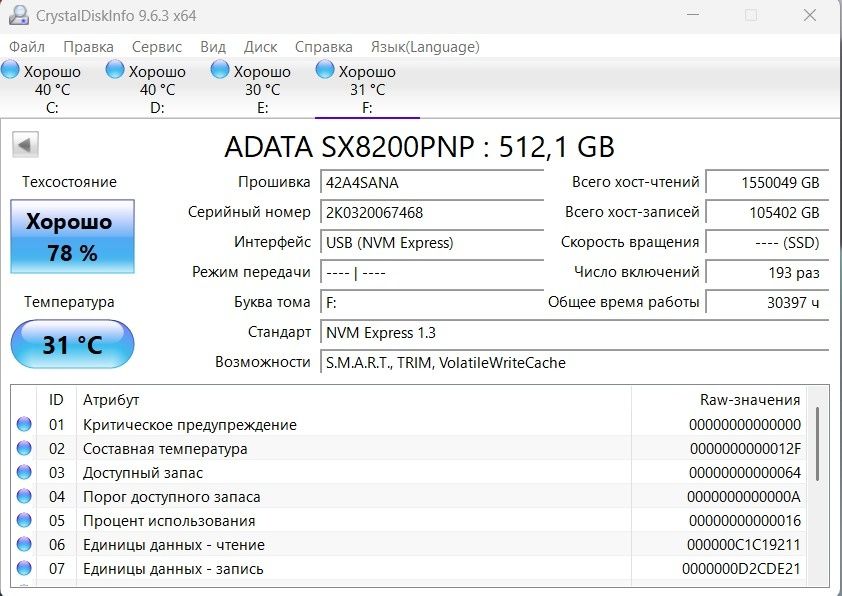Click the standard field NVM Express 1.3

(575, 333)
